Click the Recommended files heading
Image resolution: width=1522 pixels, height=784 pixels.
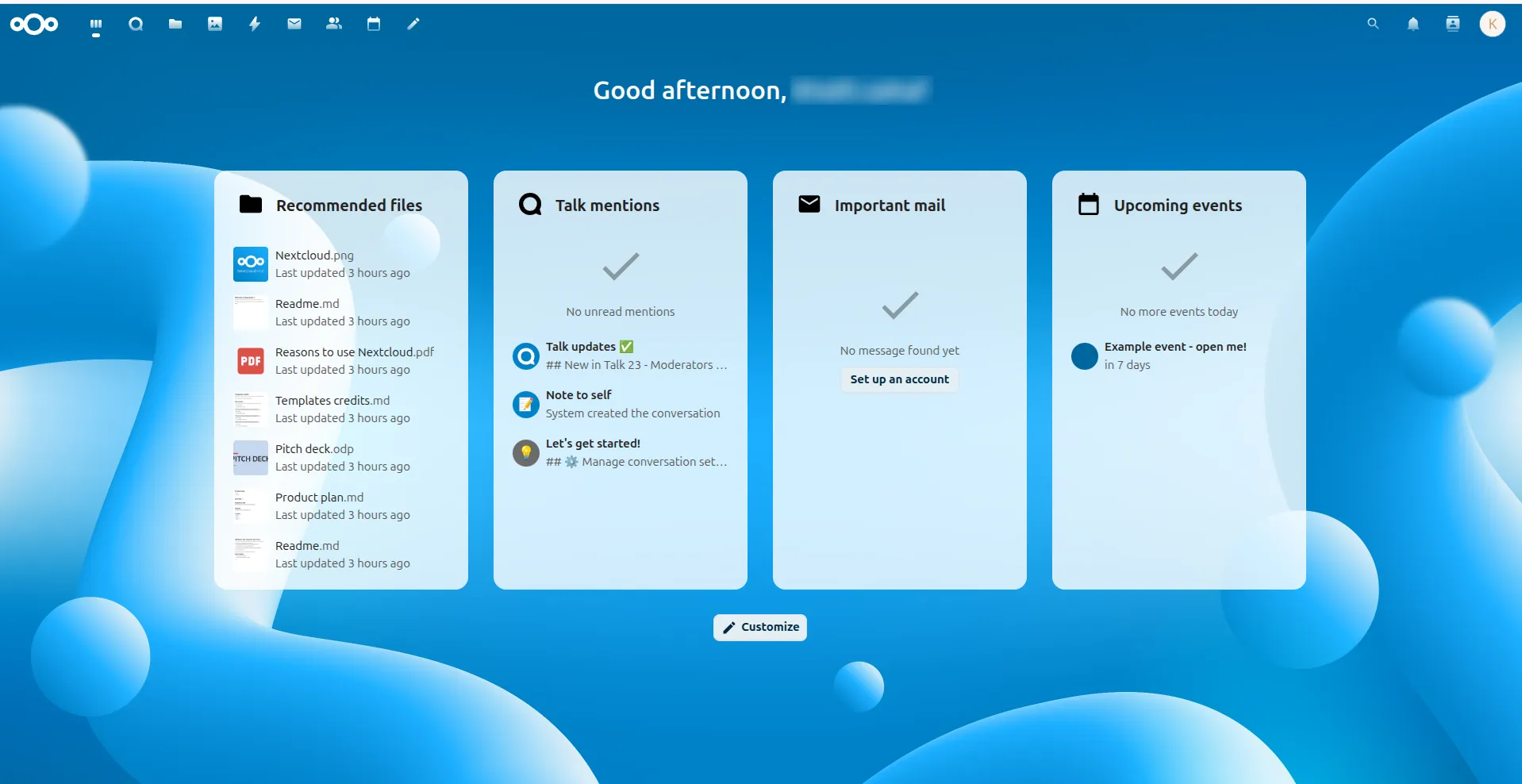click(x=349, y=206)
